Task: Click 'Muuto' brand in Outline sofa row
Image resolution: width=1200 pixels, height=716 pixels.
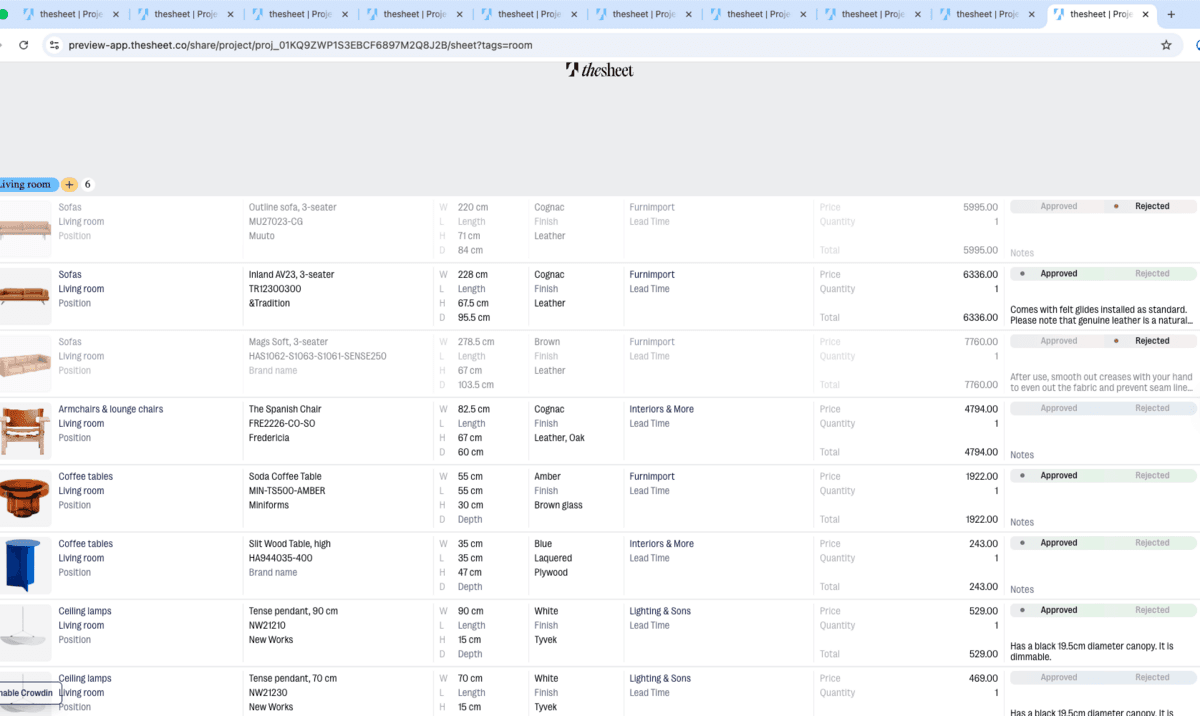Action: point(262,236)
